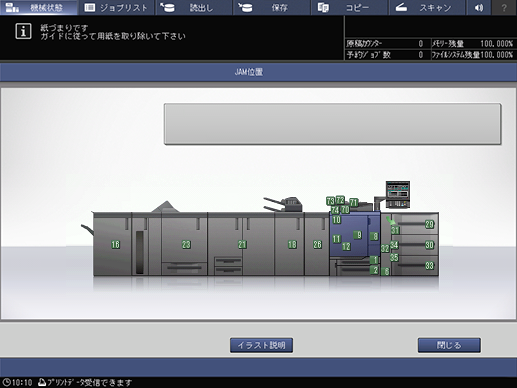Switch to the コピー tab

click(349, 7)
